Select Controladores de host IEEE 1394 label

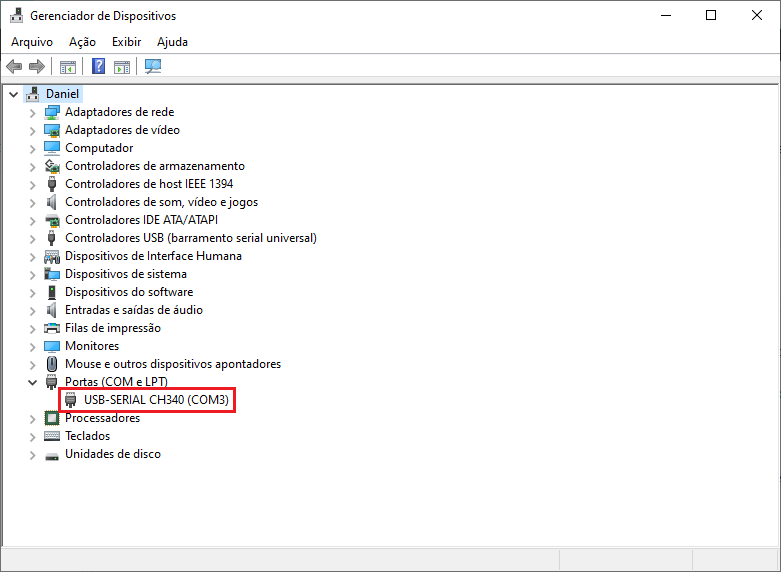click(x=149, y=184)
